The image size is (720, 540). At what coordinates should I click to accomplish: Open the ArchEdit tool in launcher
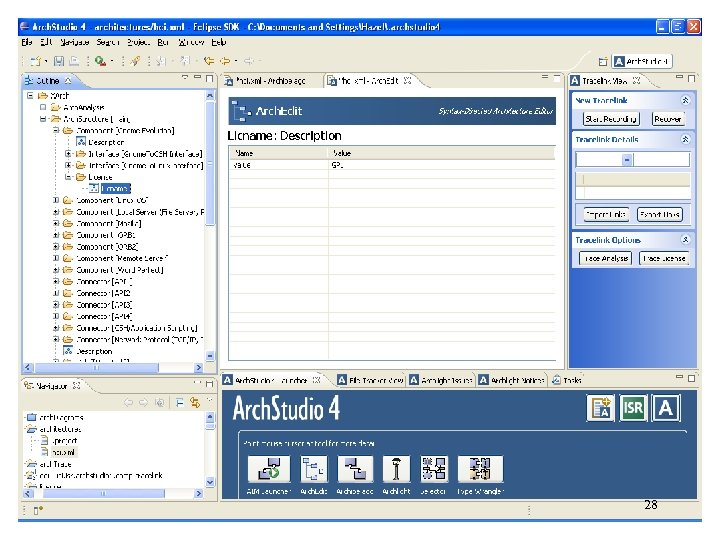(x=314, y=468)
